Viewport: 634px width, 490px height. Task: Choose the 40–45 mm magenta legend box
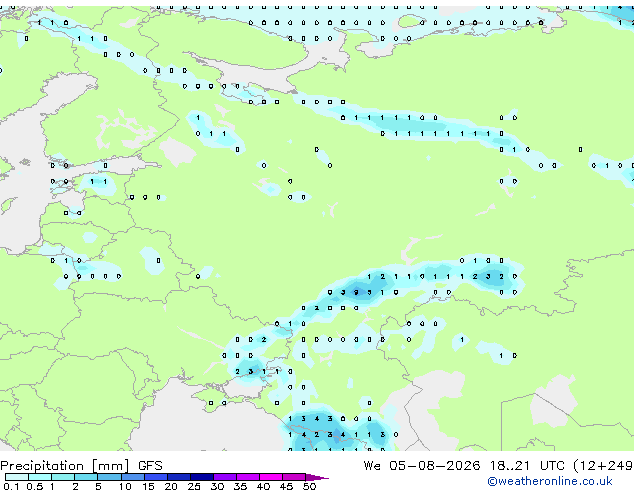[271, 477]
